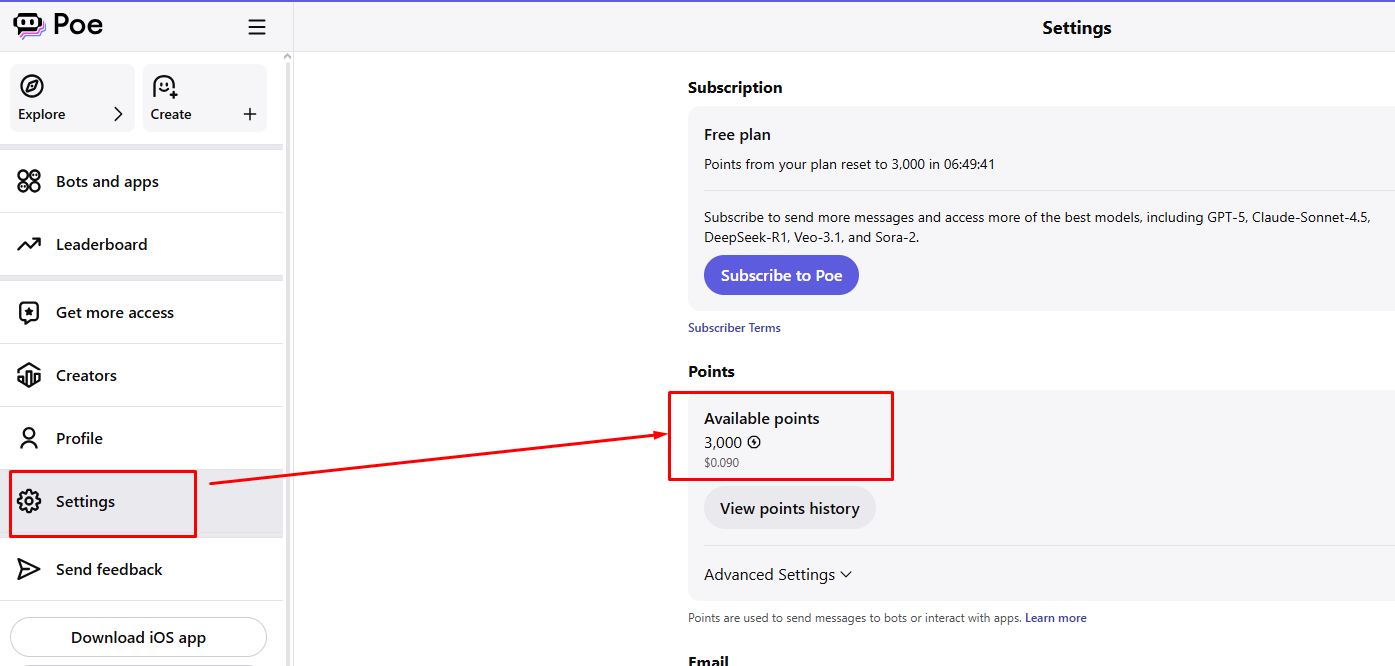Click the Send feedback paper plane icon

pos(29,569)
